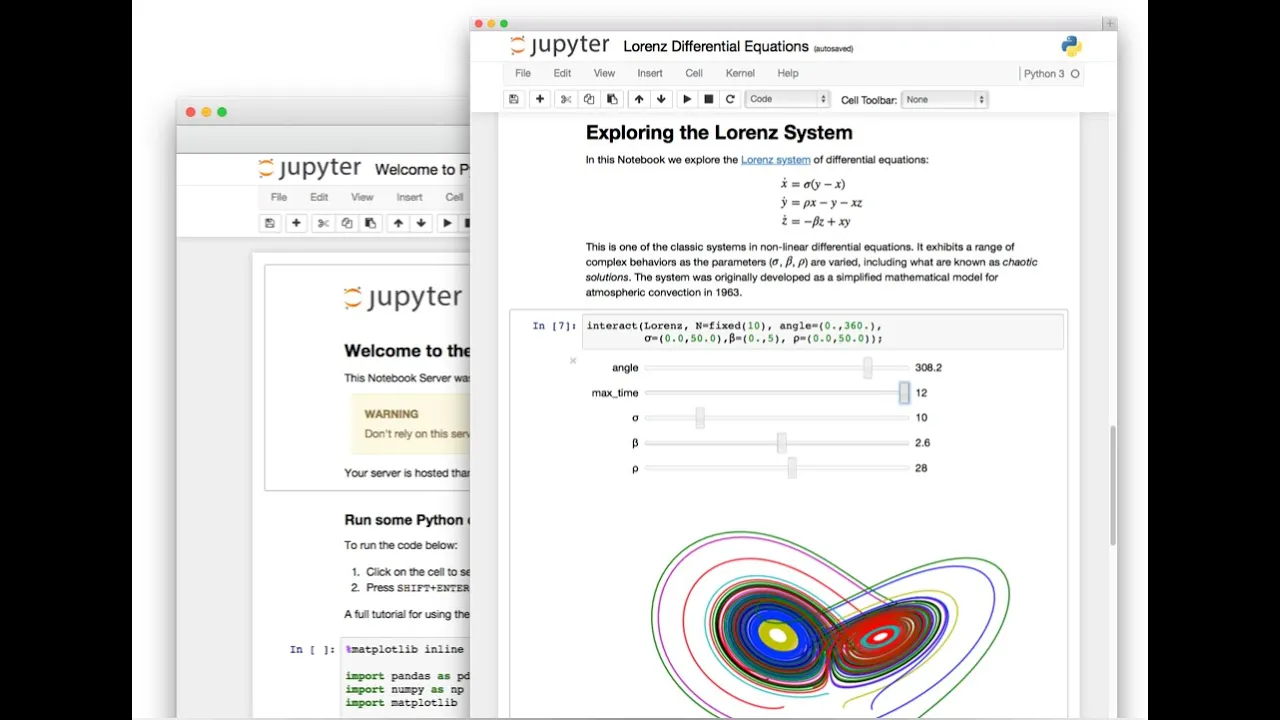This screenshot has width=1280, height=720.
Task: Open Kernel menu in Lorenz notebook
Action: coord(740,73)
